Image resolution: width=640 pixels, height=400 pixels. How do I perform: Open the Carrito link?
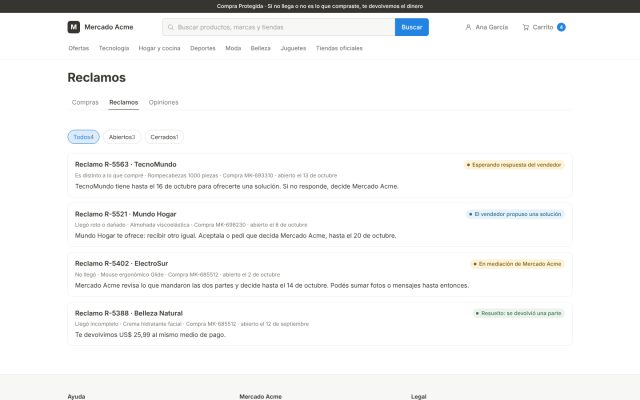(x=544, y=27)
